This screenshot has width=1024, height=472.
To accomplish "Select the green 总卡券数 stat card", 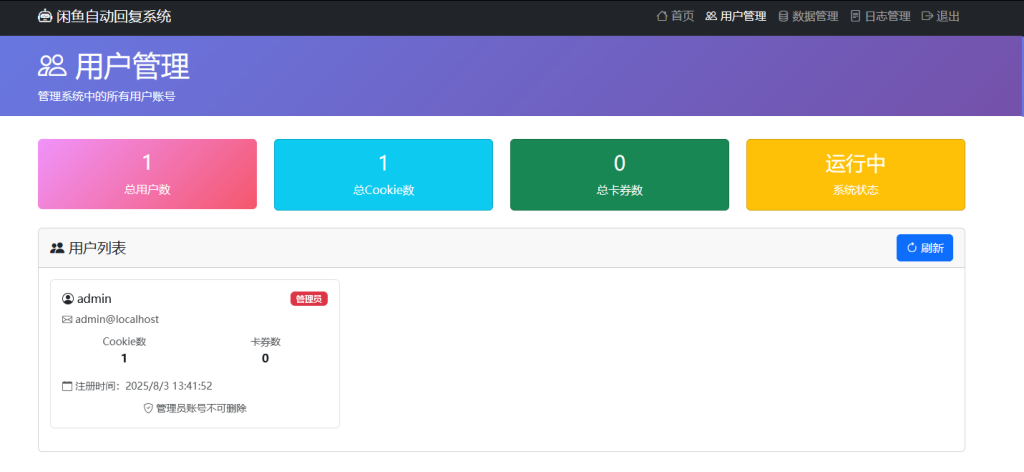I will coord(619,174).
